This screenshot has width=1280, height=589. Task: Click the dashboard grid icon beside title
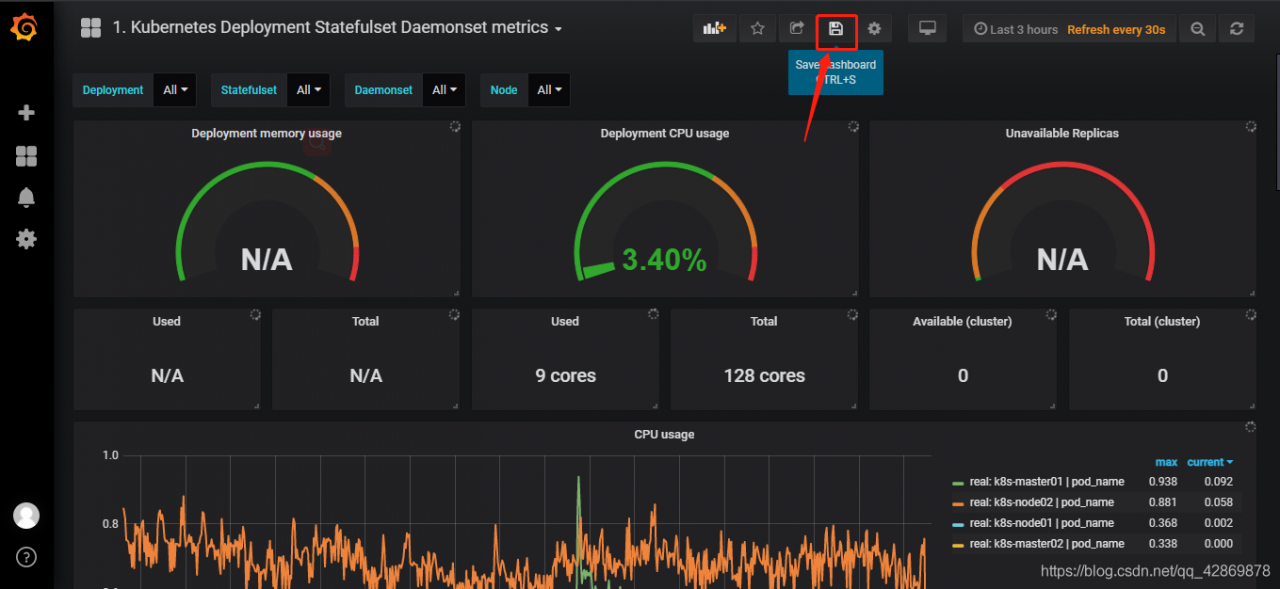[x=91, y=28]
